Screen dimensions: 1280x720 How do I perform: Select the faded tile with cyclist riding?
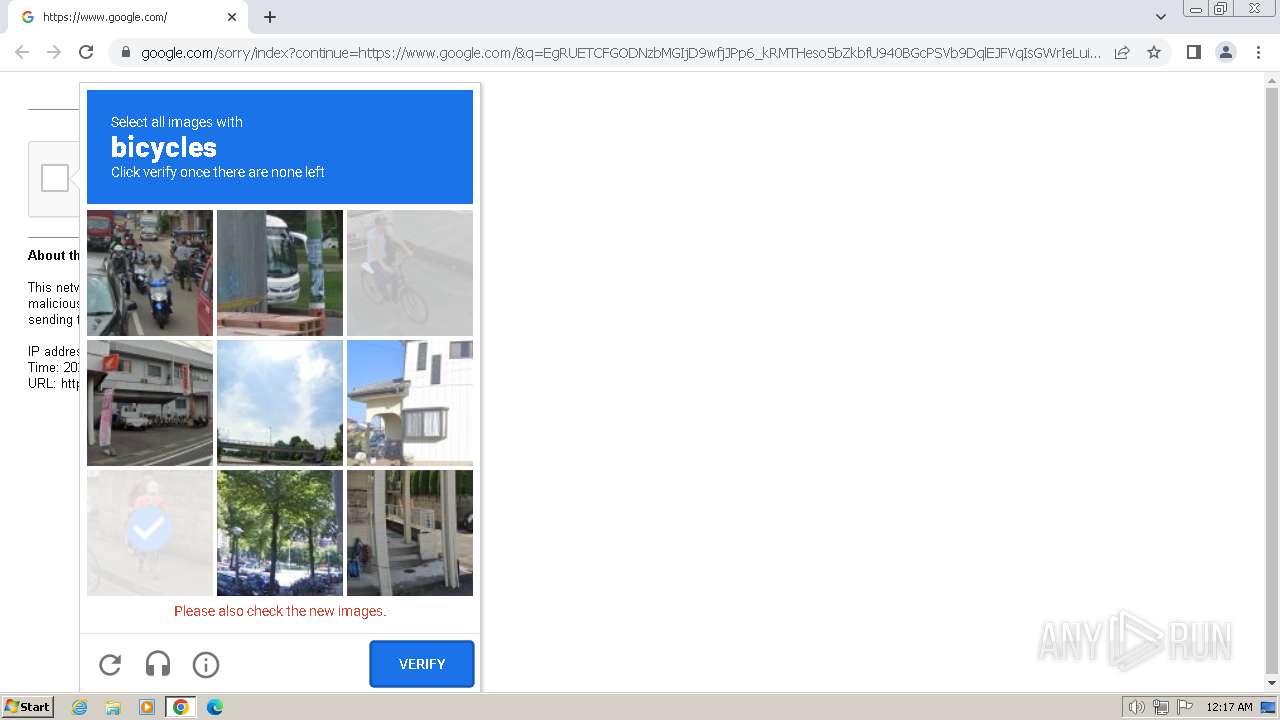click(410, 273)
